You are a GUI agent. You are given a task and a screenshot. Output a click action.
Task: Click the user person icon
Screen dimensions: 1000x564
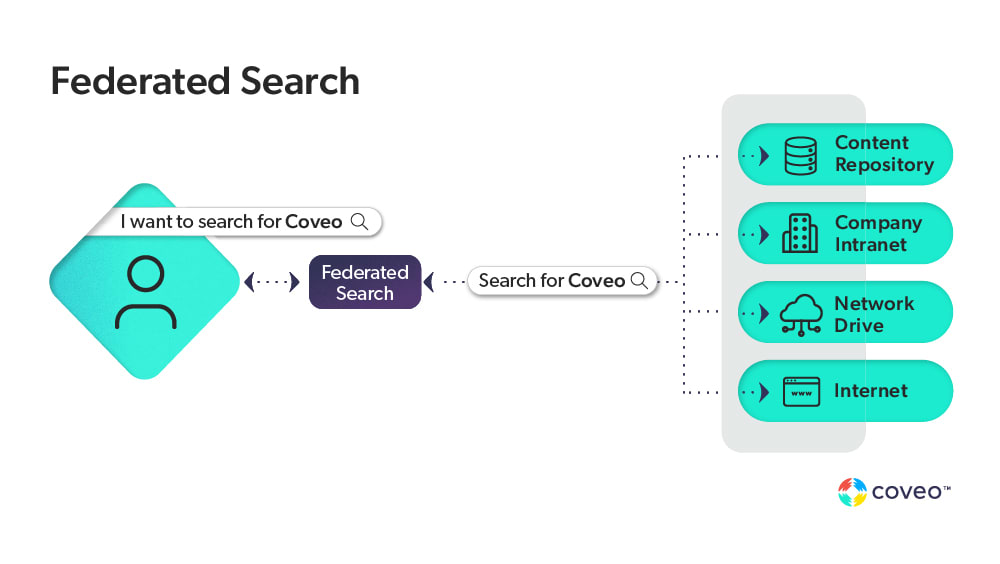146,292
